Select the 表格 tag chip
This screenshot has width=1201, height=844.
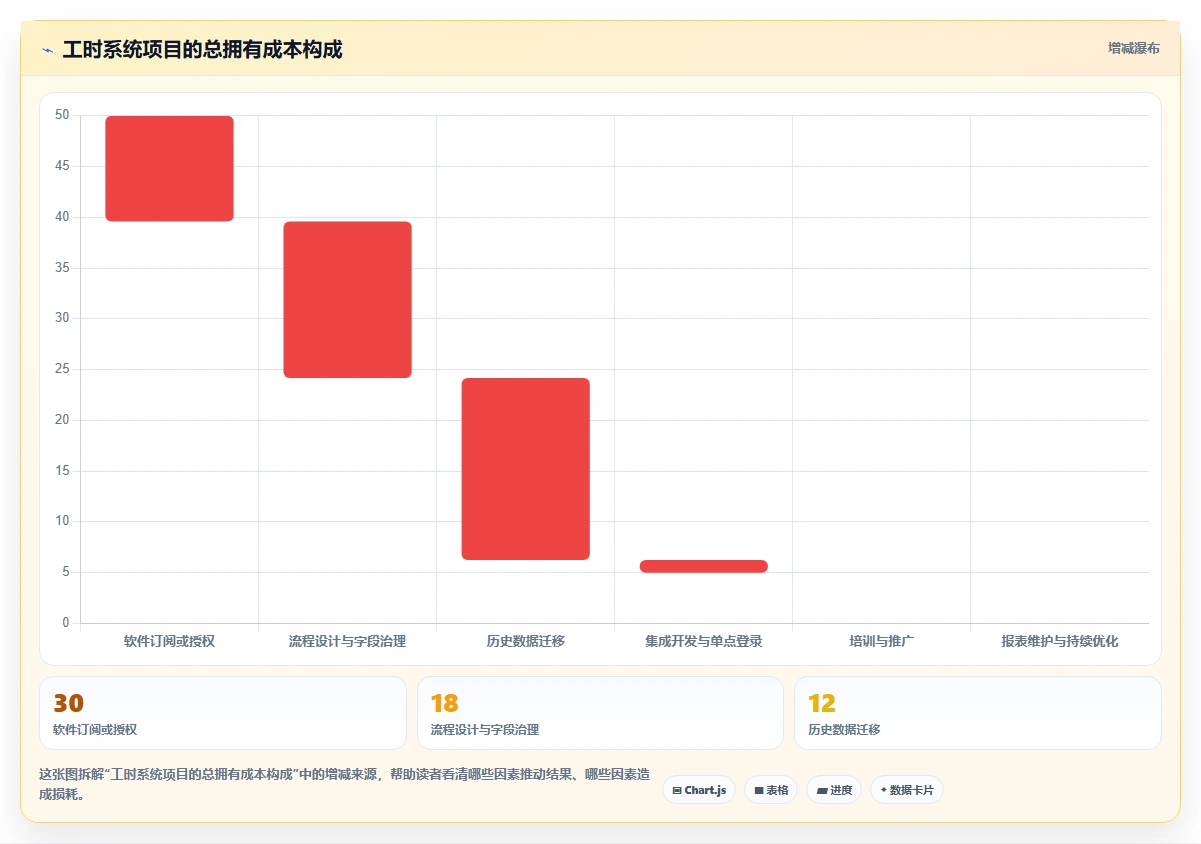[771, 790]
